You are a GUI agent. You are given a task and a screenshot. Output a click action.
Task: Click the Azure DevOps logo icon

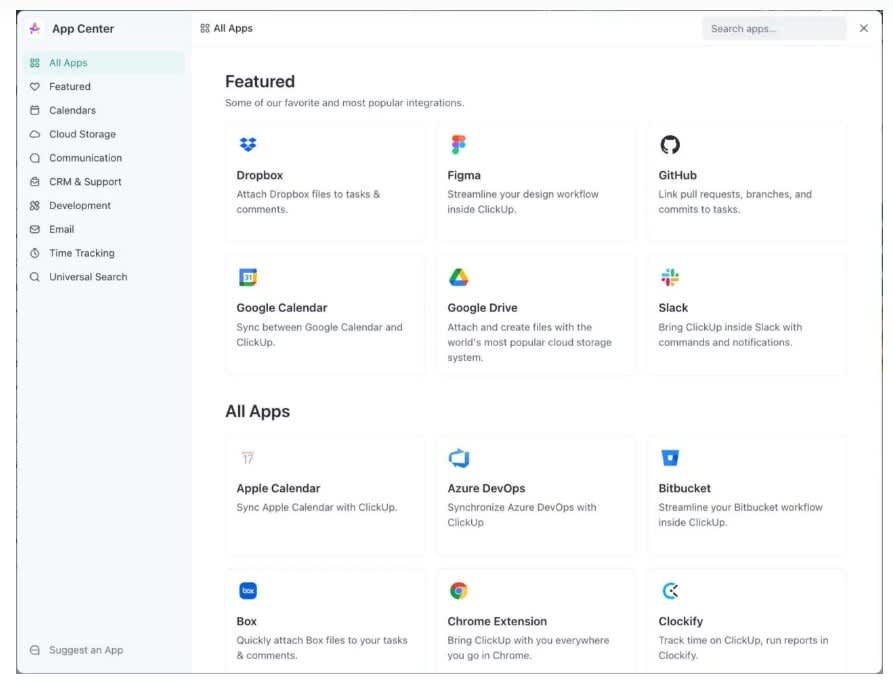458,458
